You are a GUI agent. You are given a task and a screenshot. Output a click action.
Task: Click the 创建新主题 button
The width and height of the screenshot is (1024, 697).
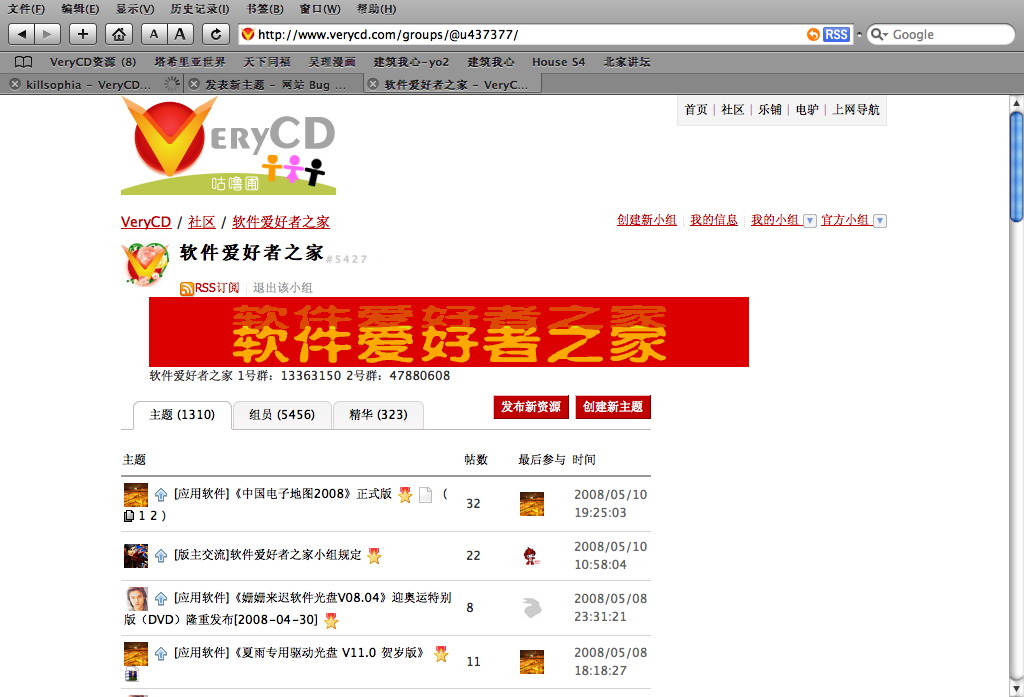tap(613, 407)
